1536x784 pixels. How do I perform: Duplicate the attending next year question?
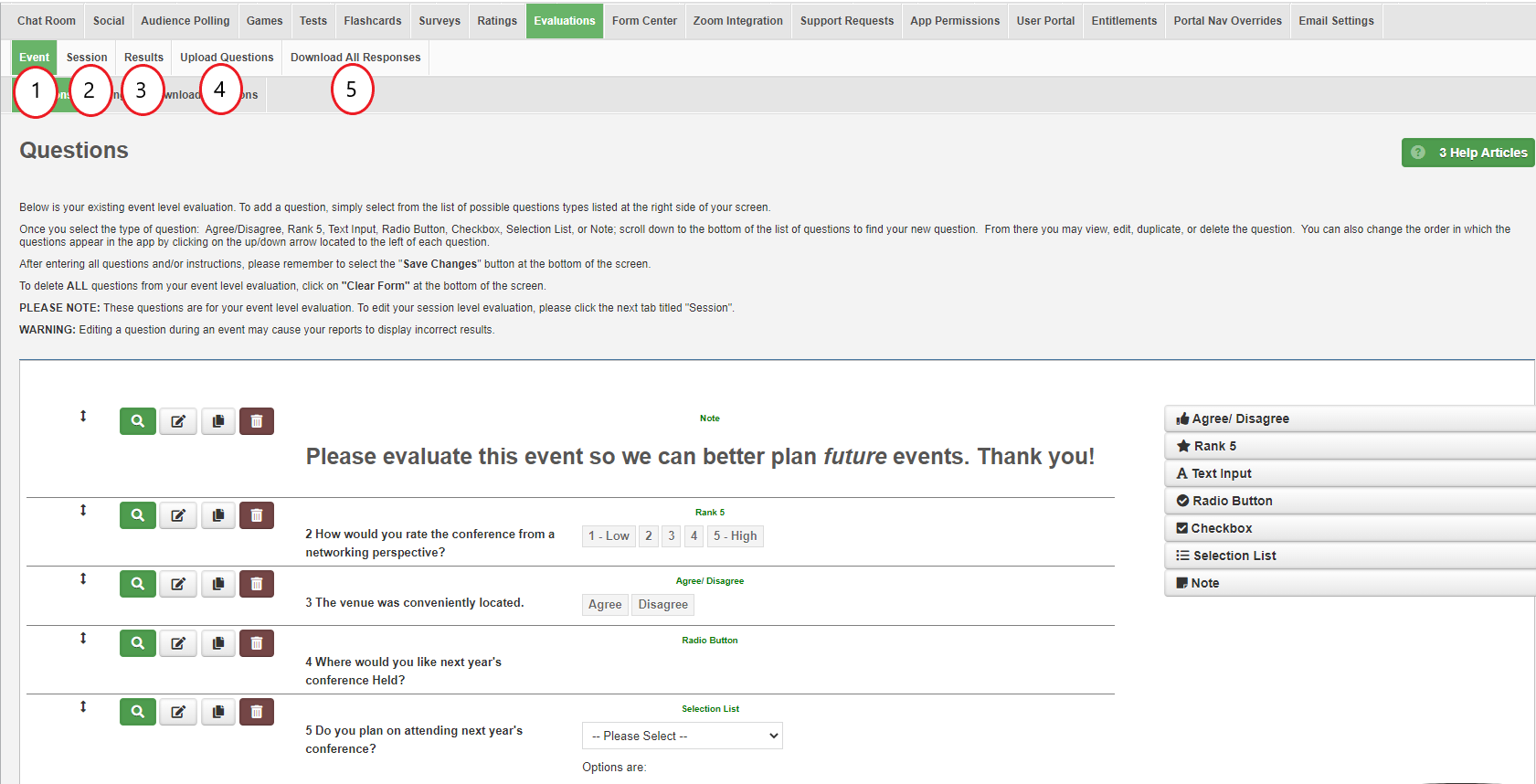(x=218, y=712)
